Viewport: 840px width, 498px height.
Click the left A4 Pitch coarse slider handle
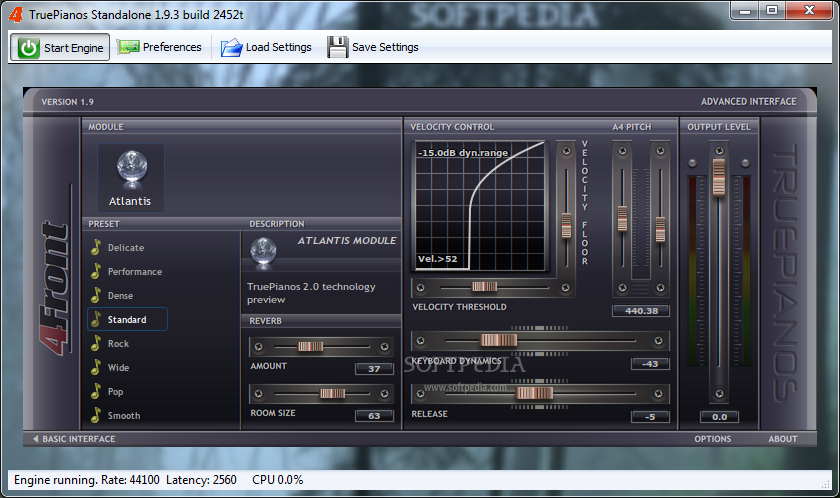[x=622, y=218]
